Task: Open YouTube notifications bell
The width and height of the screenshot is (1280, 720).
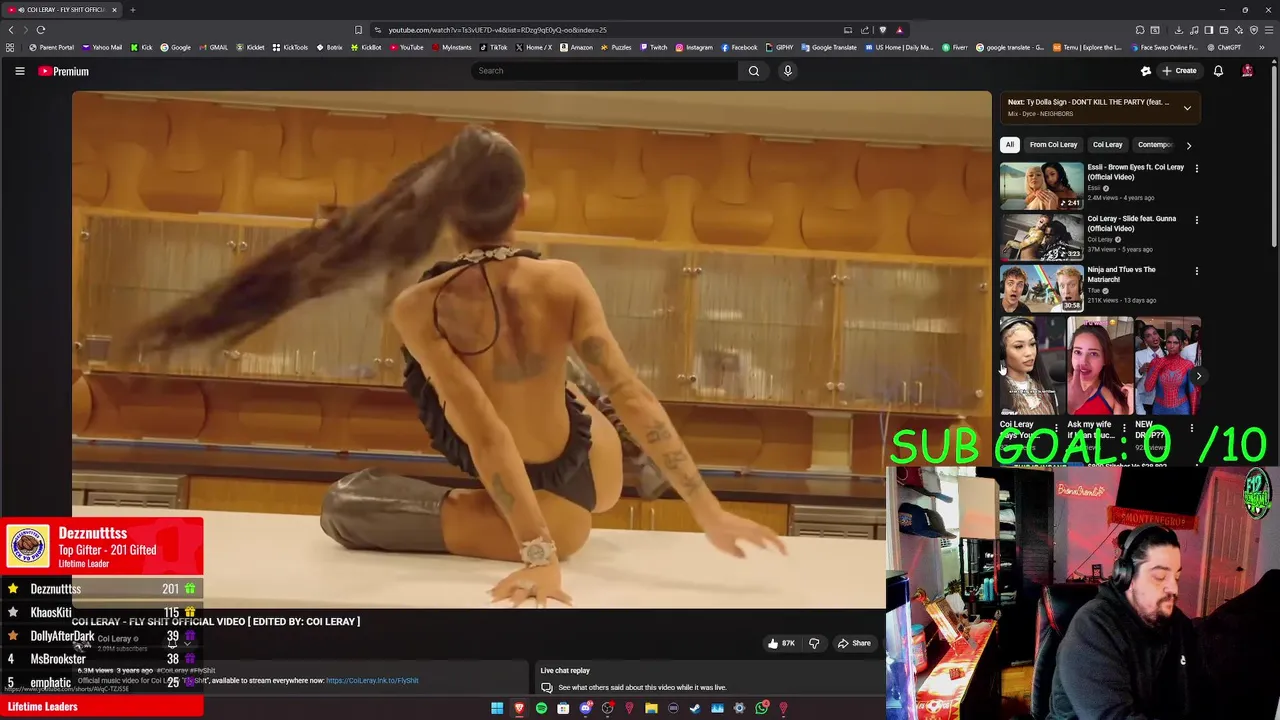Action: (1218, 71)
